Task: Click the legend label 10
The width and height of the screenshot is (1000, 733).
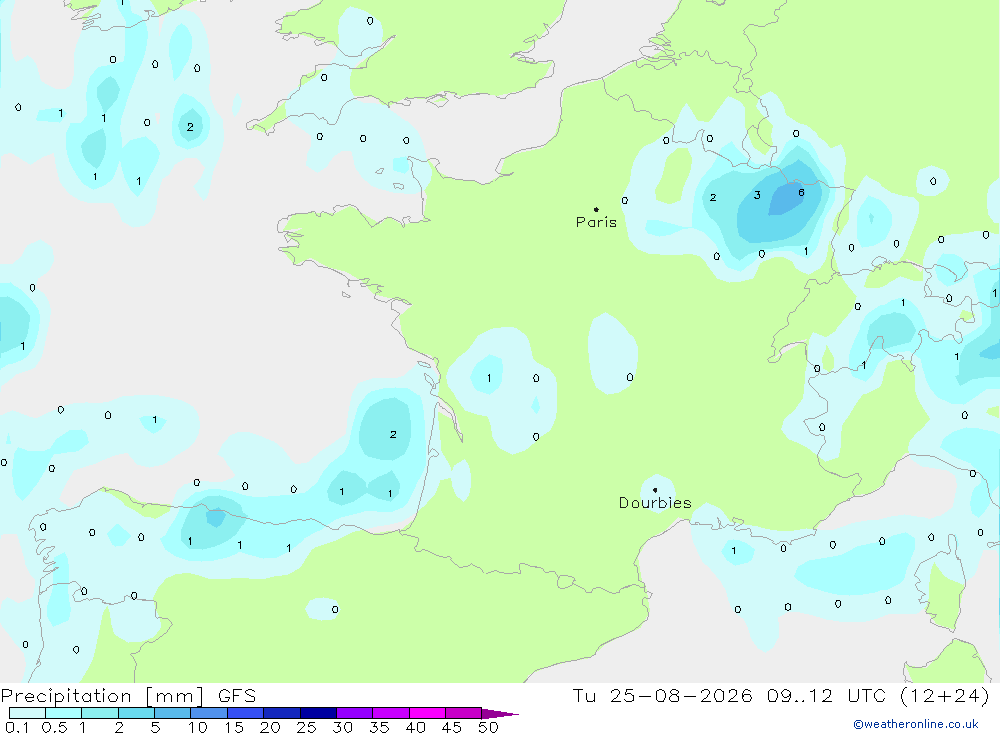Action: [x=198, y=727]
